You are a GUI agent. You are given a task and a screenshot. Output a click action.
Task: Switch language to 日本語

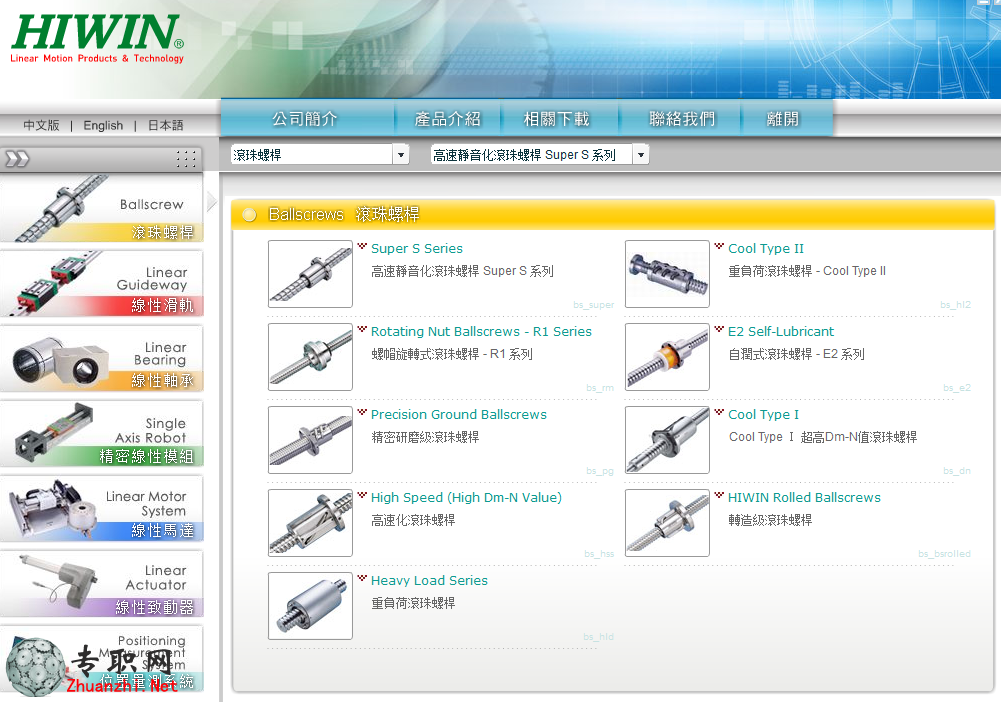point(165,125)
